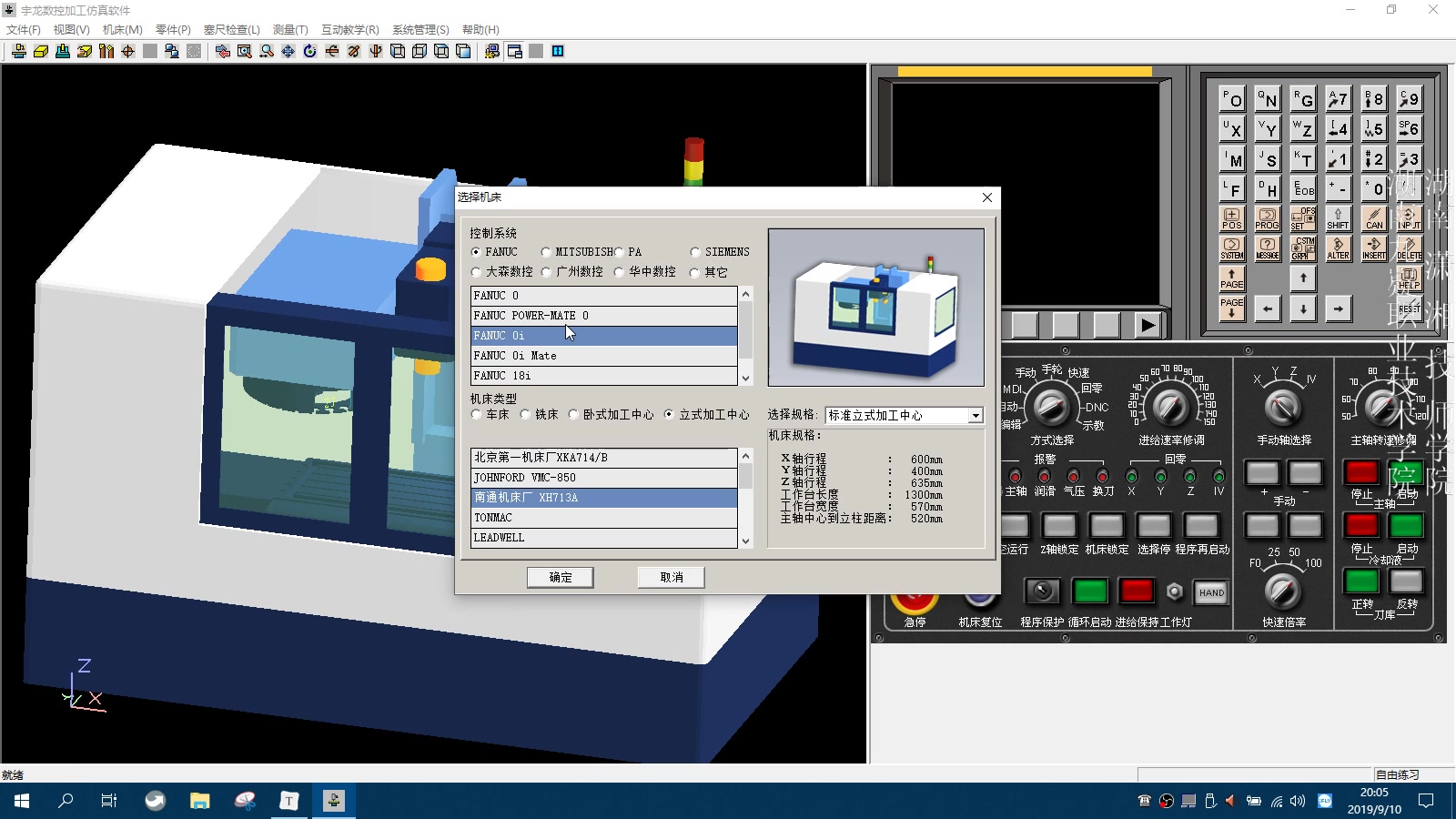Click the yellow workpiece block toolbar icon
Viewport: 1456px width, 819px height.
coord(41,51)
